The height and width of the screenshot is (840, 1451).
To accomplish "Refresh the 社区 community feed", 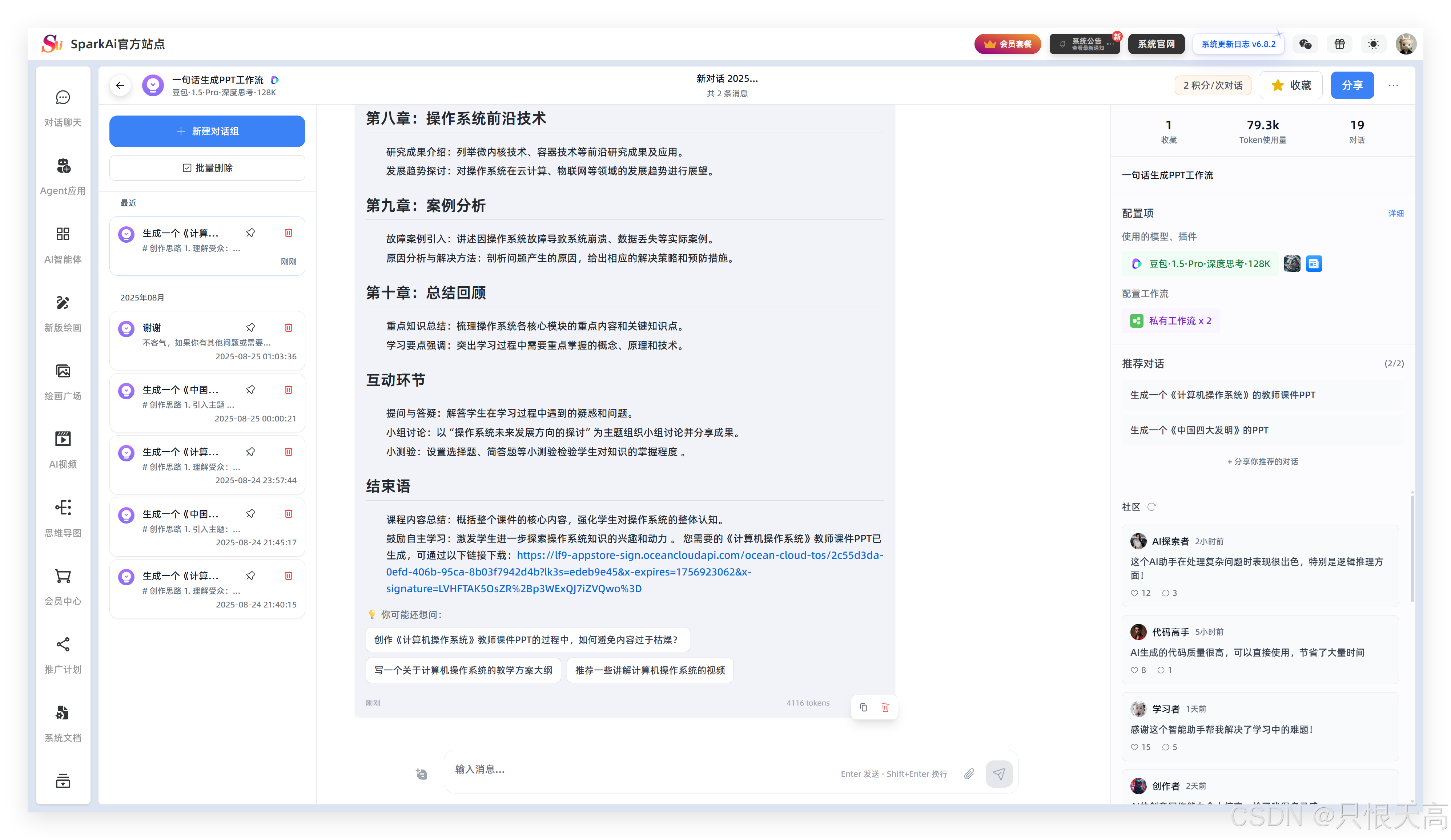I will tap(1151, 506).
